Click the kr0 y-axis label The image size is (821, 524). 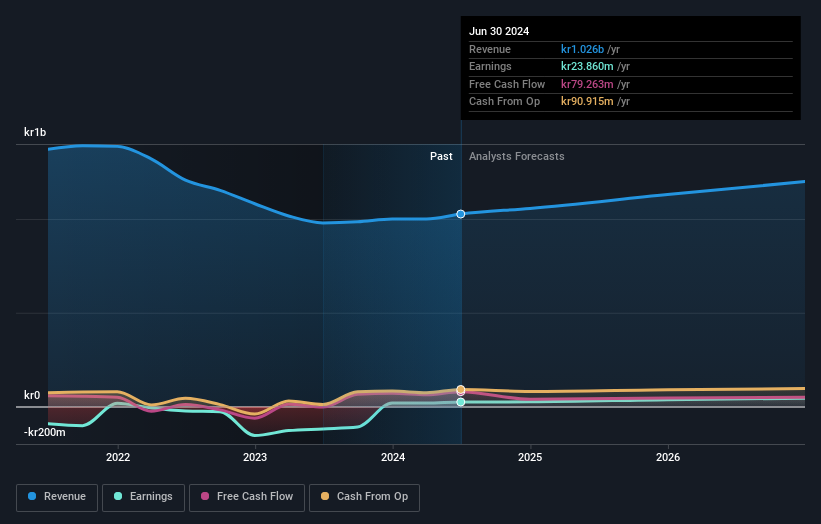click(32, 395)
